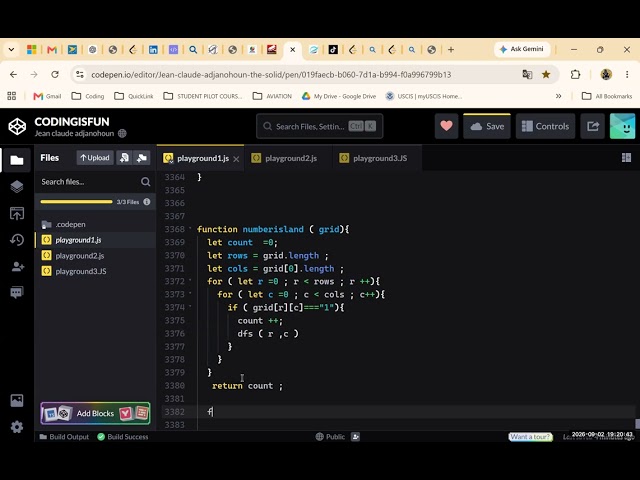Open the deploy sidebar icon
The image size is (640, 480).
[16, 213]
